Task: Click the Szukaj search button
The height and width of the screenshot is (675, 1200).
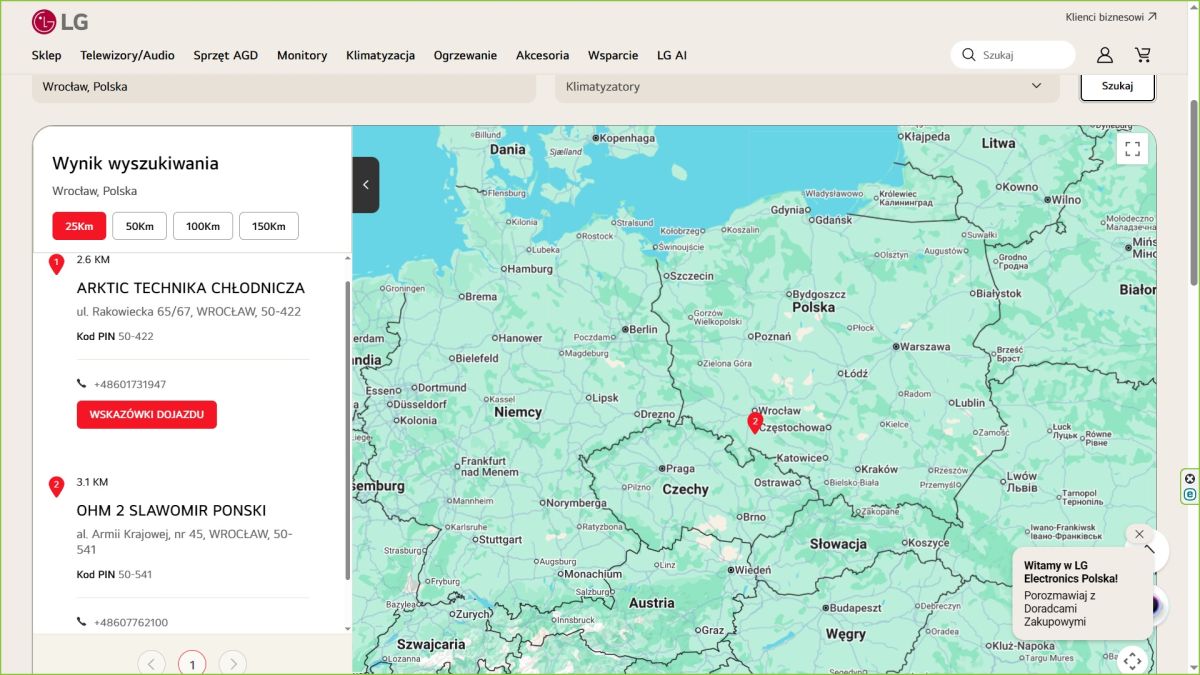Action: tap(1117, 86)
